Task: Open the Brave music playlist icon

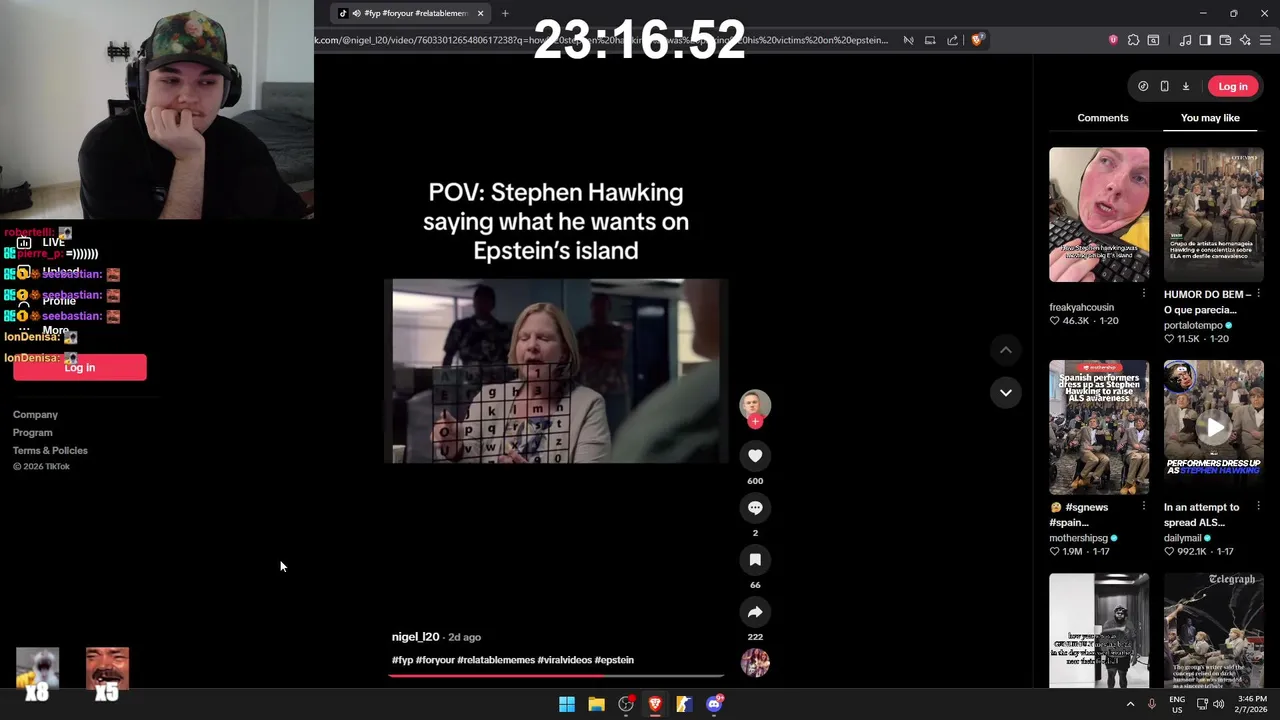Action: (x=1185, y=40)
